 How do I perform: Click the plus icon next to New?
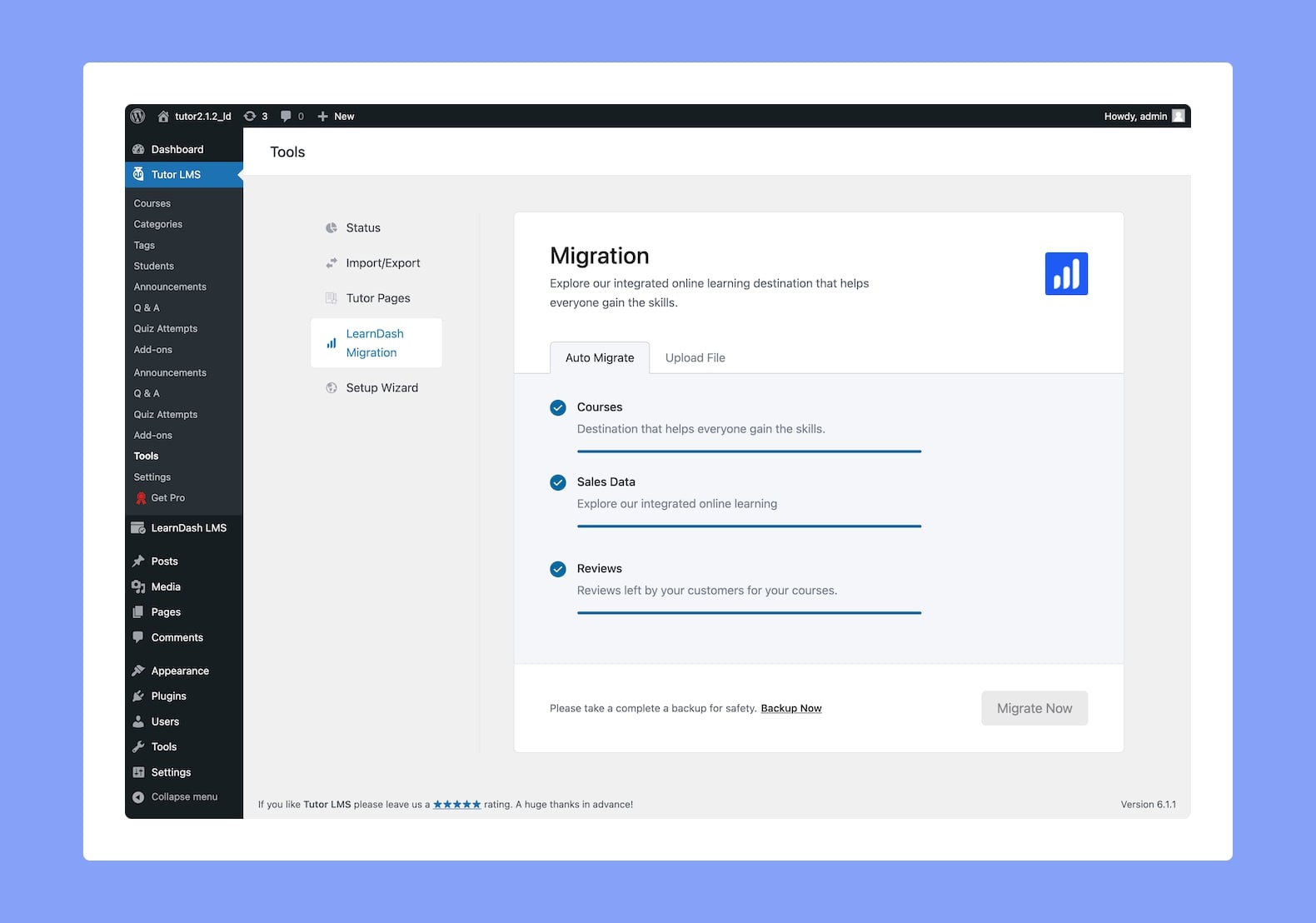pos(323,117)
